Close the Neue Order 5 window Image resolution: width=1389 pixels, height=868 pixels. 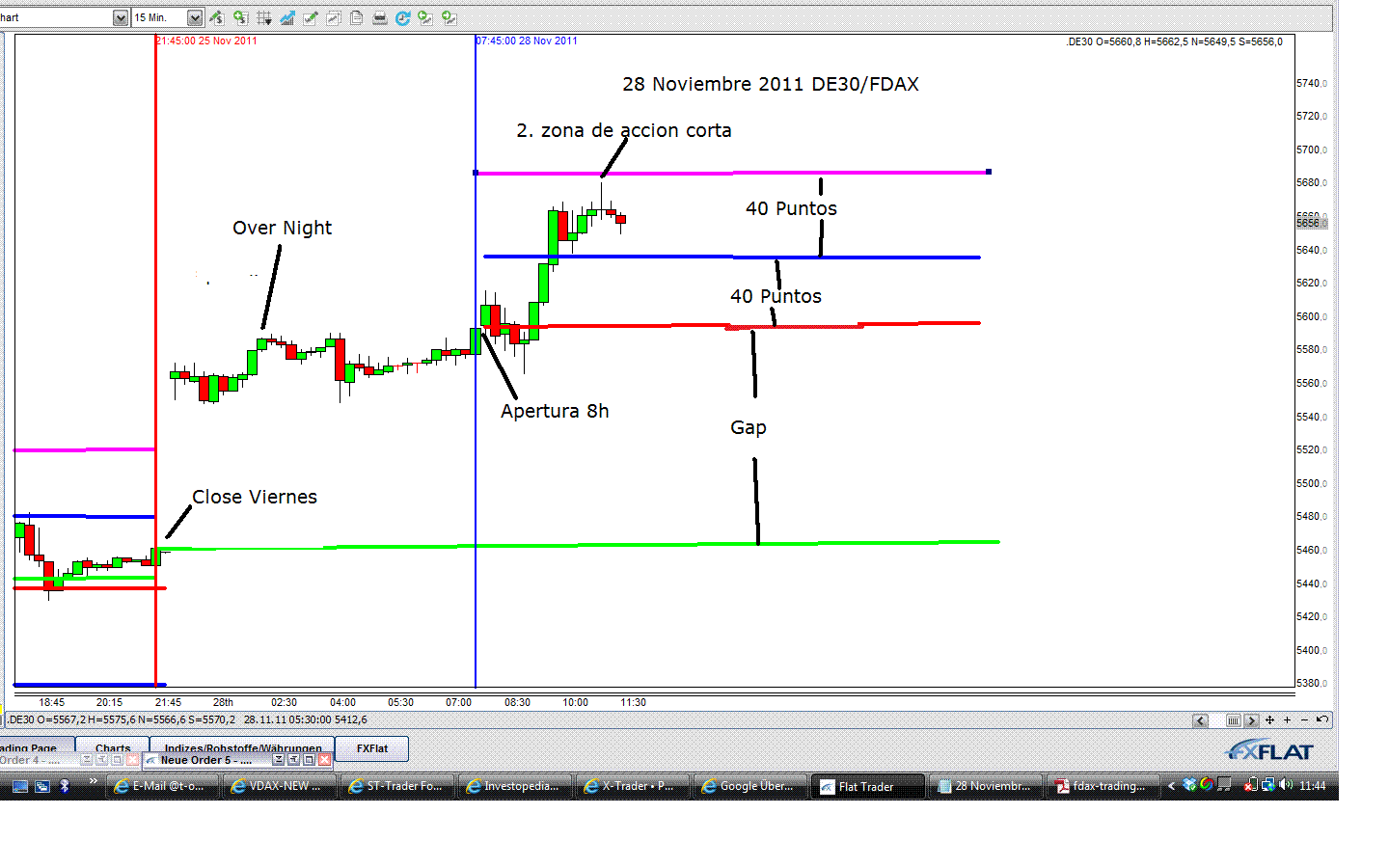tap(325, 760)
